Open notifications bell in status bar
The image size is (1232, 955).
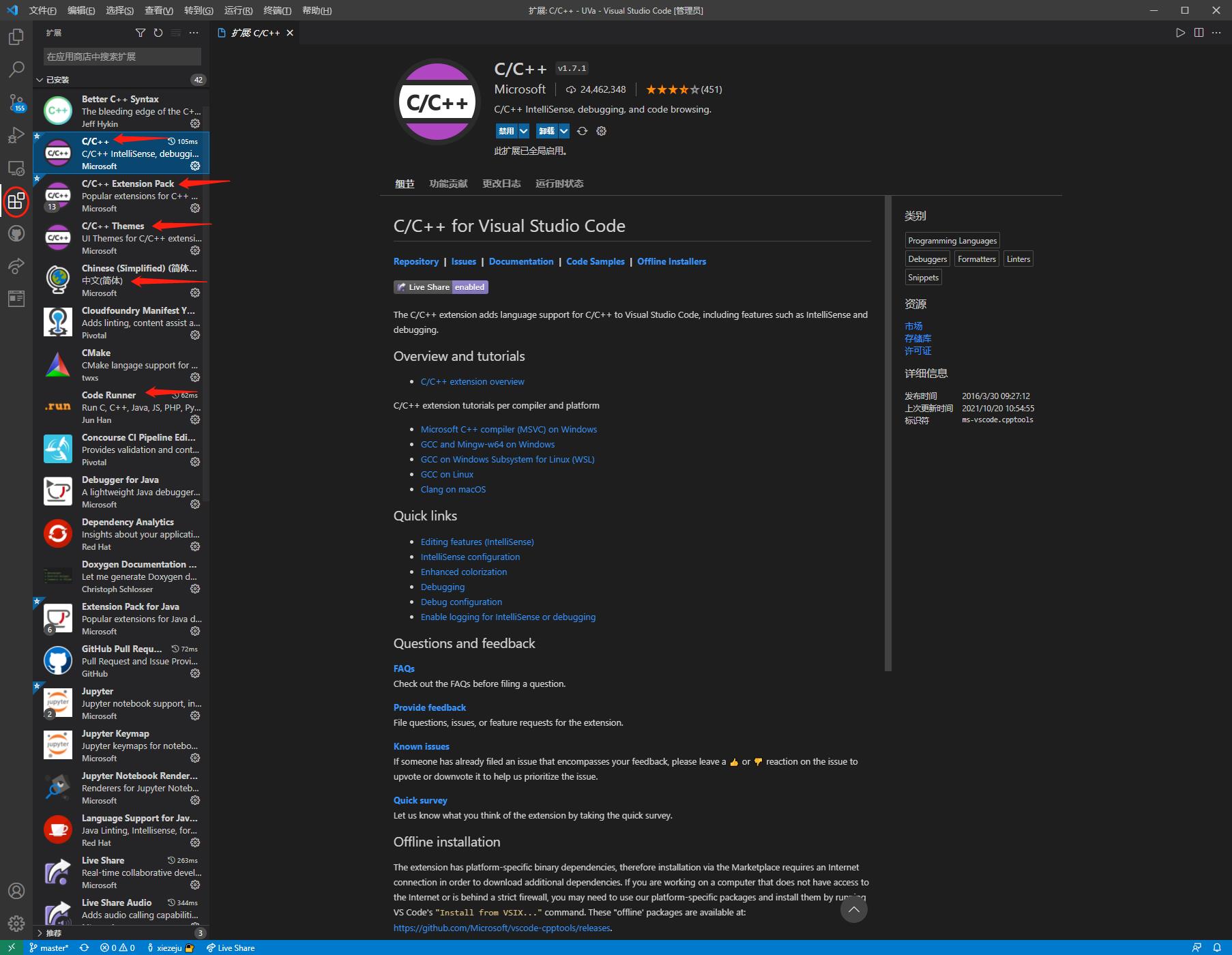click(1216, 947)
